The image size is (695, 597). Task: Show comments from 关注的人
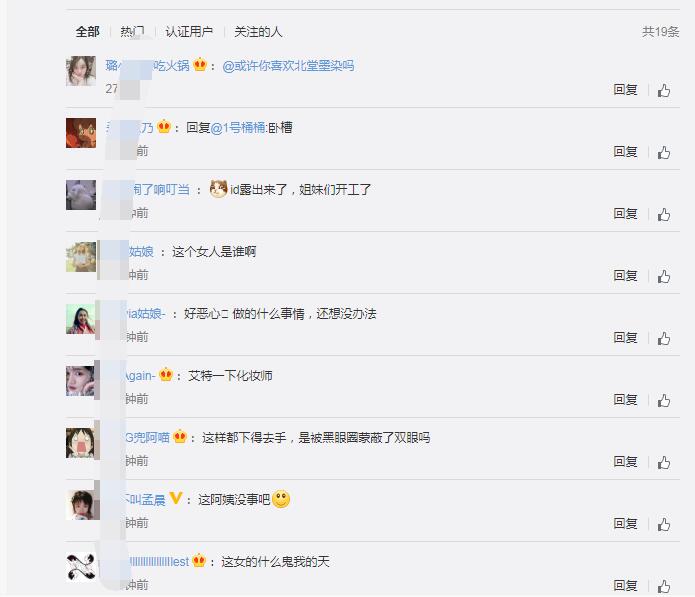[x=258, y=31]
